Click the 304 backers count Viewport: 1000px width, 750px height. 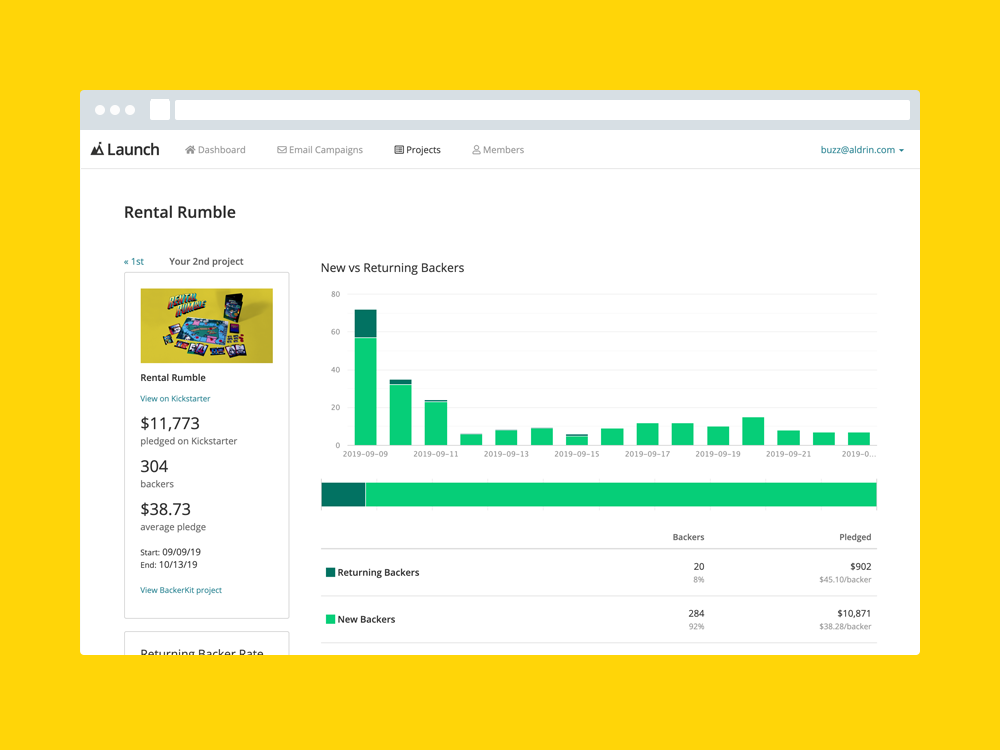tap(154, 466)
